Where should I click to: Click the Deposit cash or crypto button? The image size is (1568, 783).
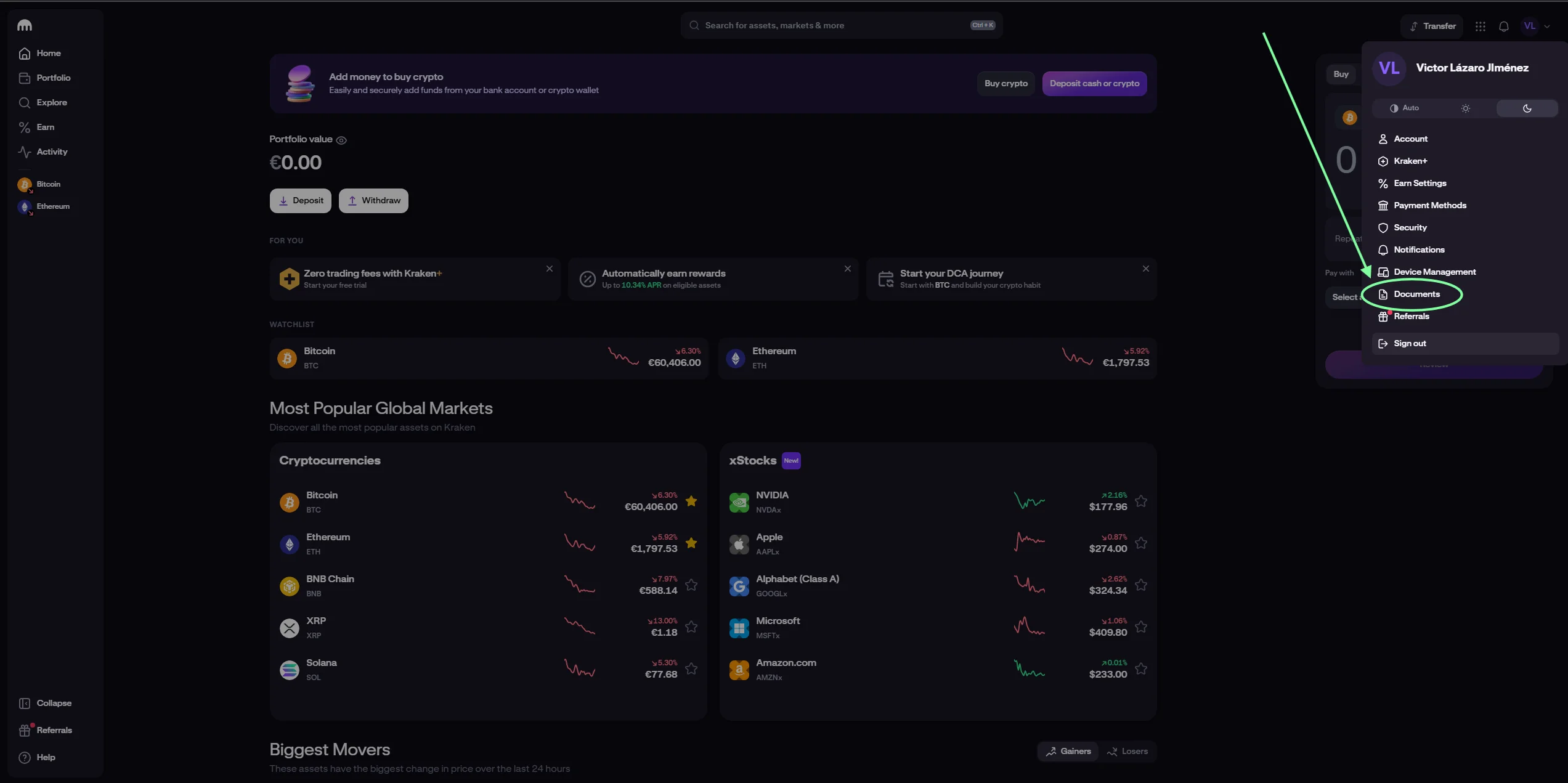[1094, 83]
